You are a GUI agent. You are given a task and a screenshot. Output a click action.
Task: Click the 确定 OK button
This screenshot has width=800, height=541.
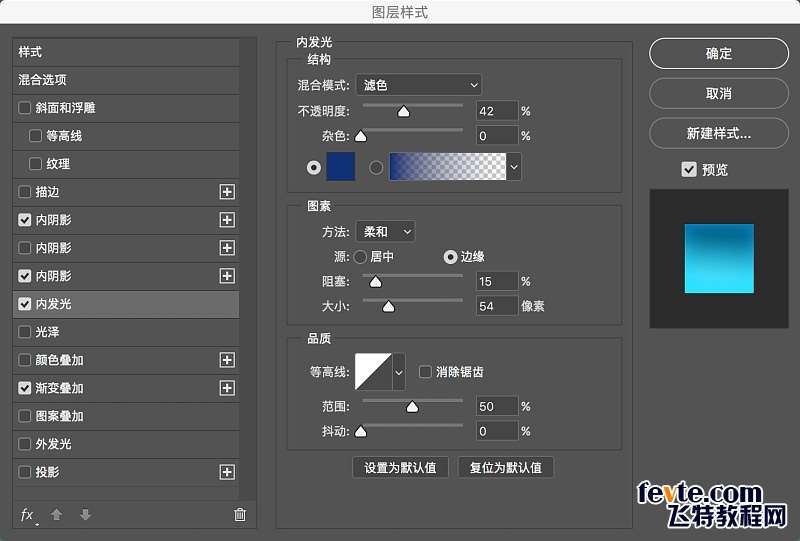tap(718, 54)
